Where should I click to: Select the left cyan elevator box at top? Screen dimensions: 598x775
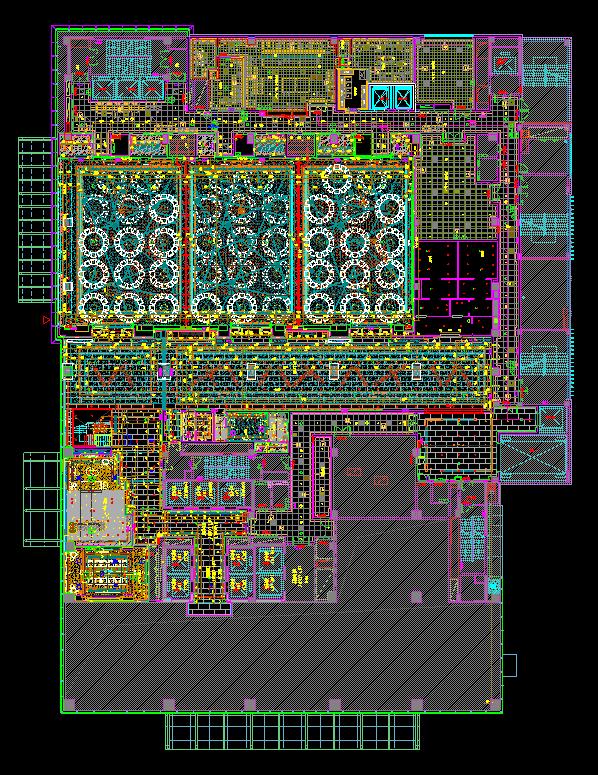tap(381, 97)
